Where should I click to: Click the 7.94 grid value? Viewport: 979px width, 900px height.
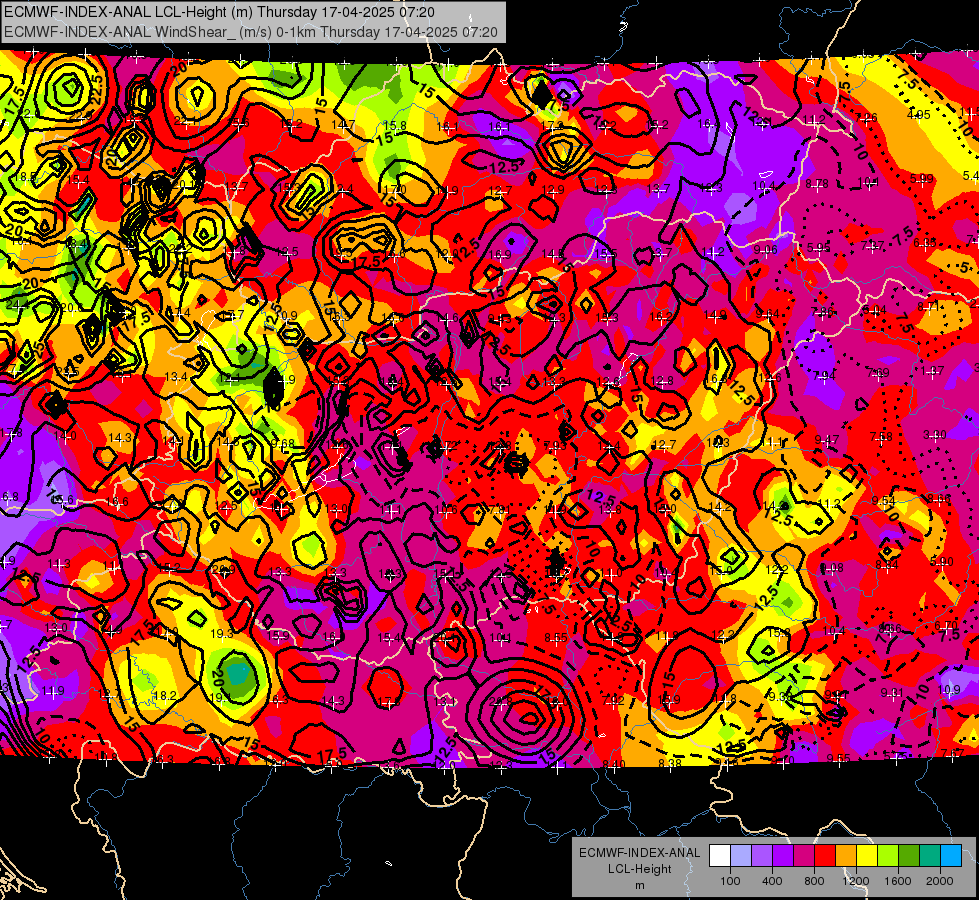click(x=824, y=375)
